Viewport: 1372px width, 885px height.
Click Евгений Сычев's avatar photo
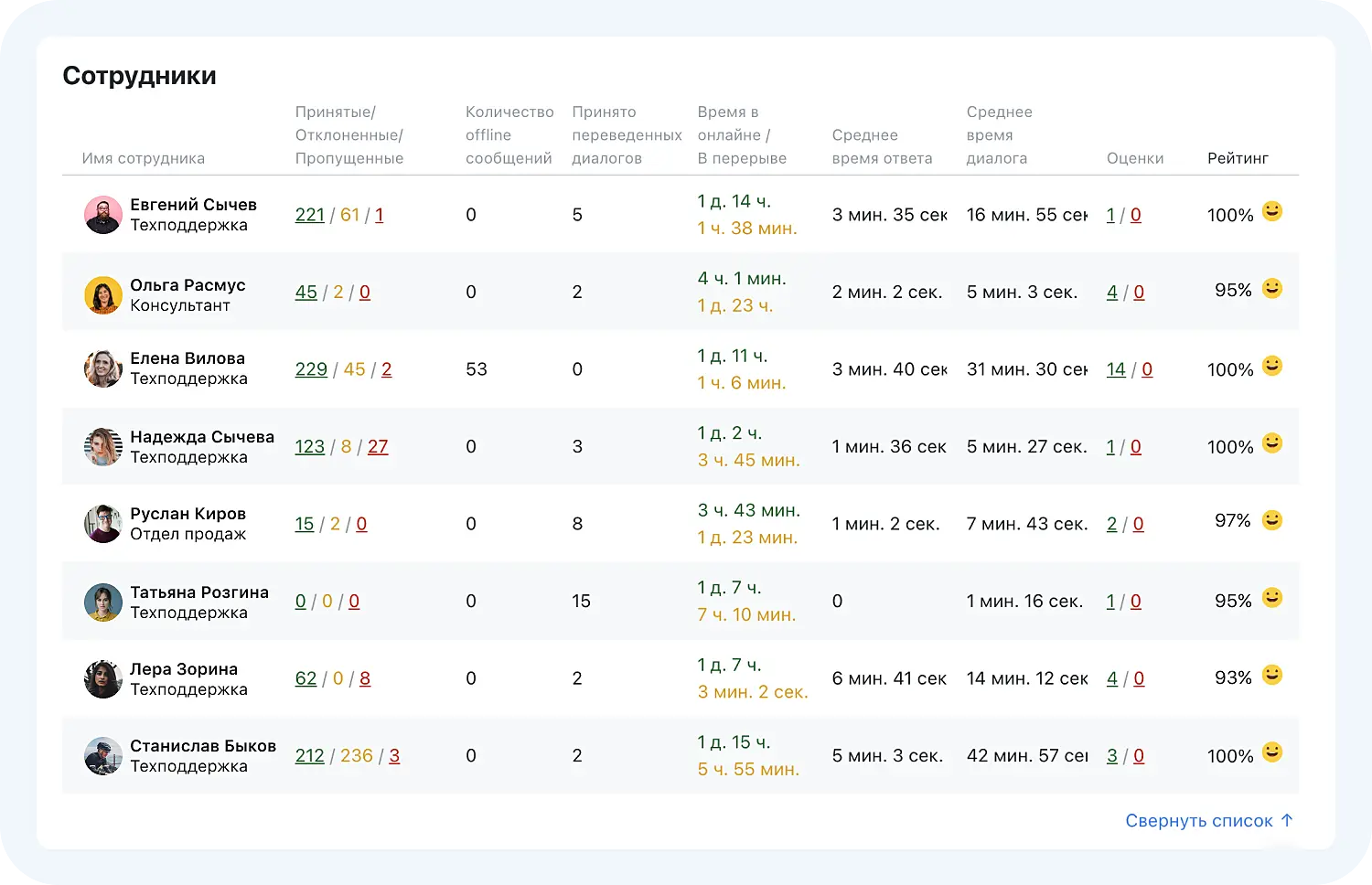(x=102, y=215)
